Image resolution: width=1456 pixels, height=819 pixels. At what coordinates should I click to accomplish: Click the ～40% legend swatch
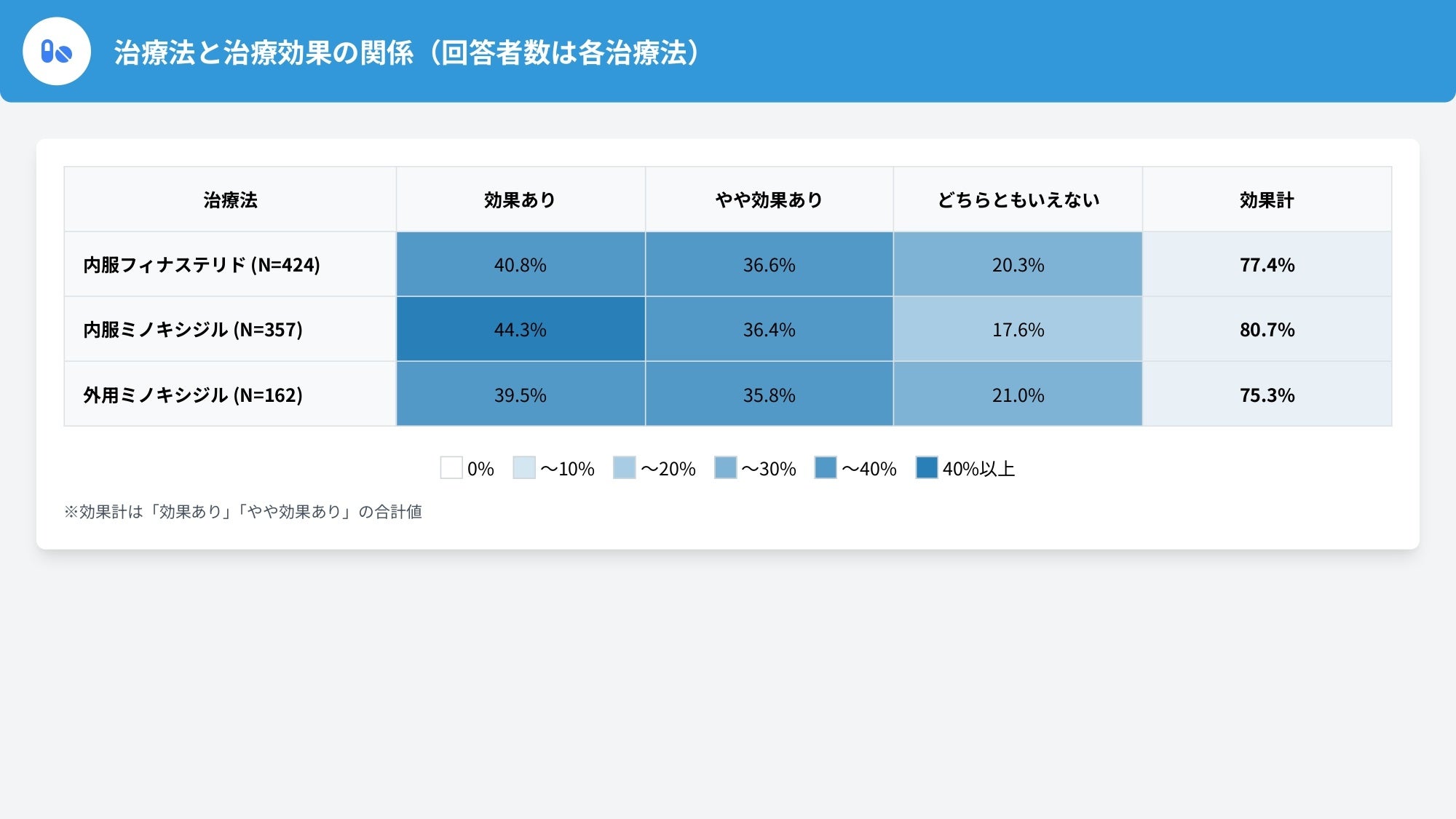pos(826,467)
